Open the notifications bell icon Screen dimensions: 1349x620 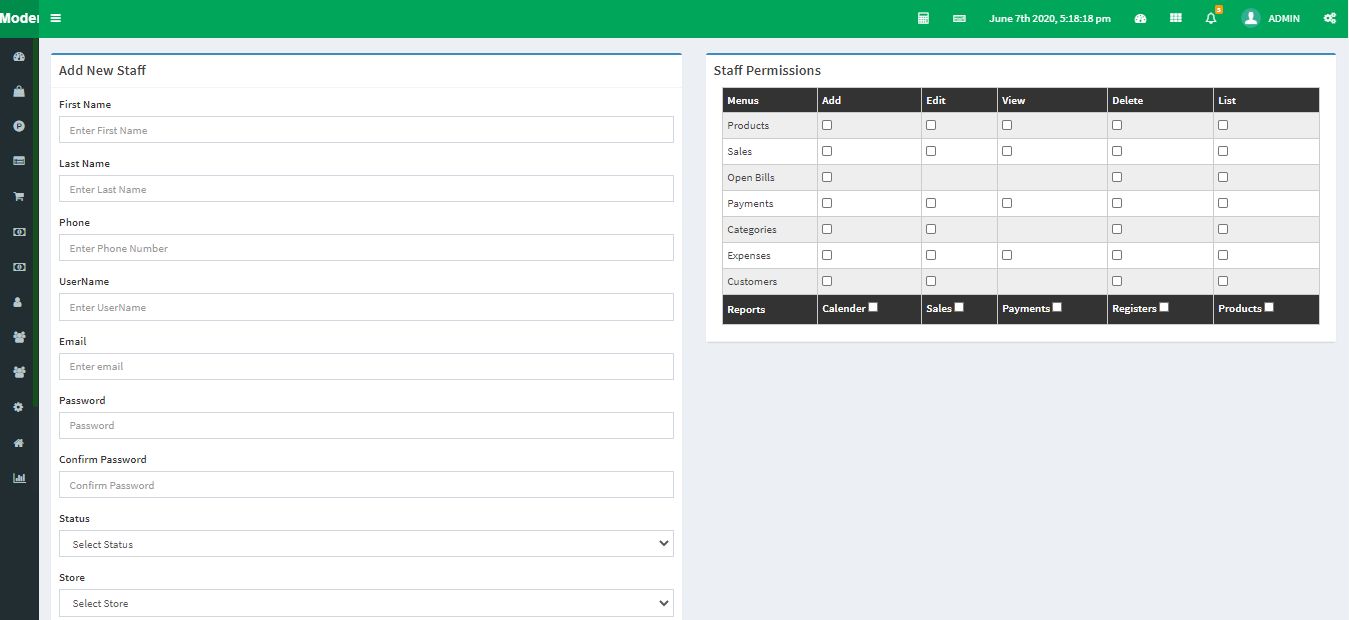[1211, 18]
